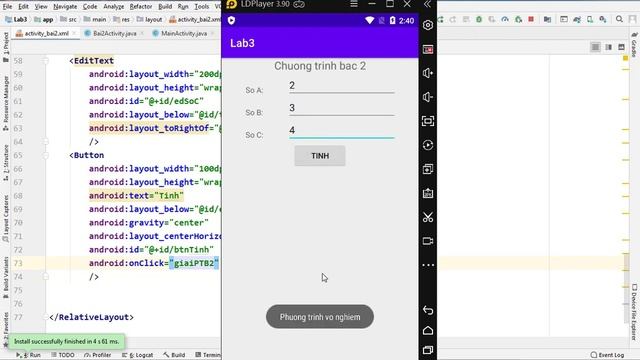Viewport: 640px width, 360px height.
Task: Open Profiler tool window
Action: coord(98,355)
